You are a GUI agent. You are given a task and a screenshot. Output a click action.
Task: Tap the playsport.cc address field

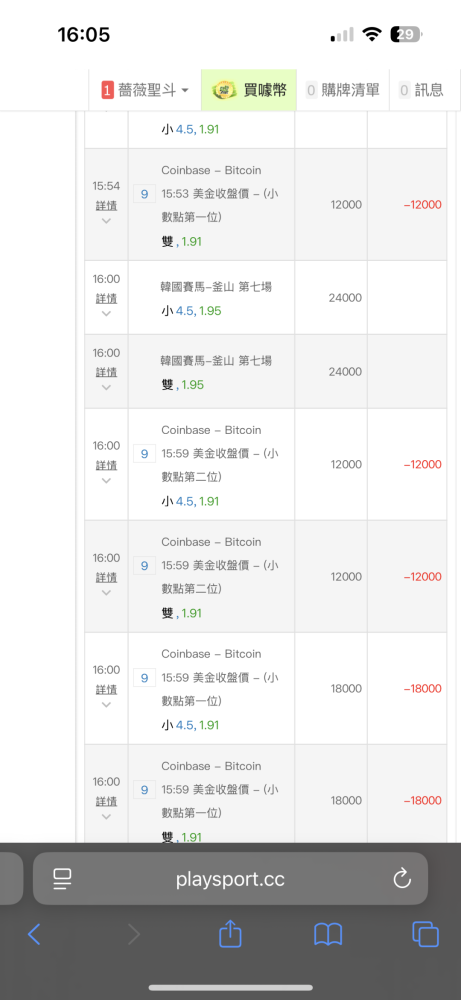[x=230, y=879]
